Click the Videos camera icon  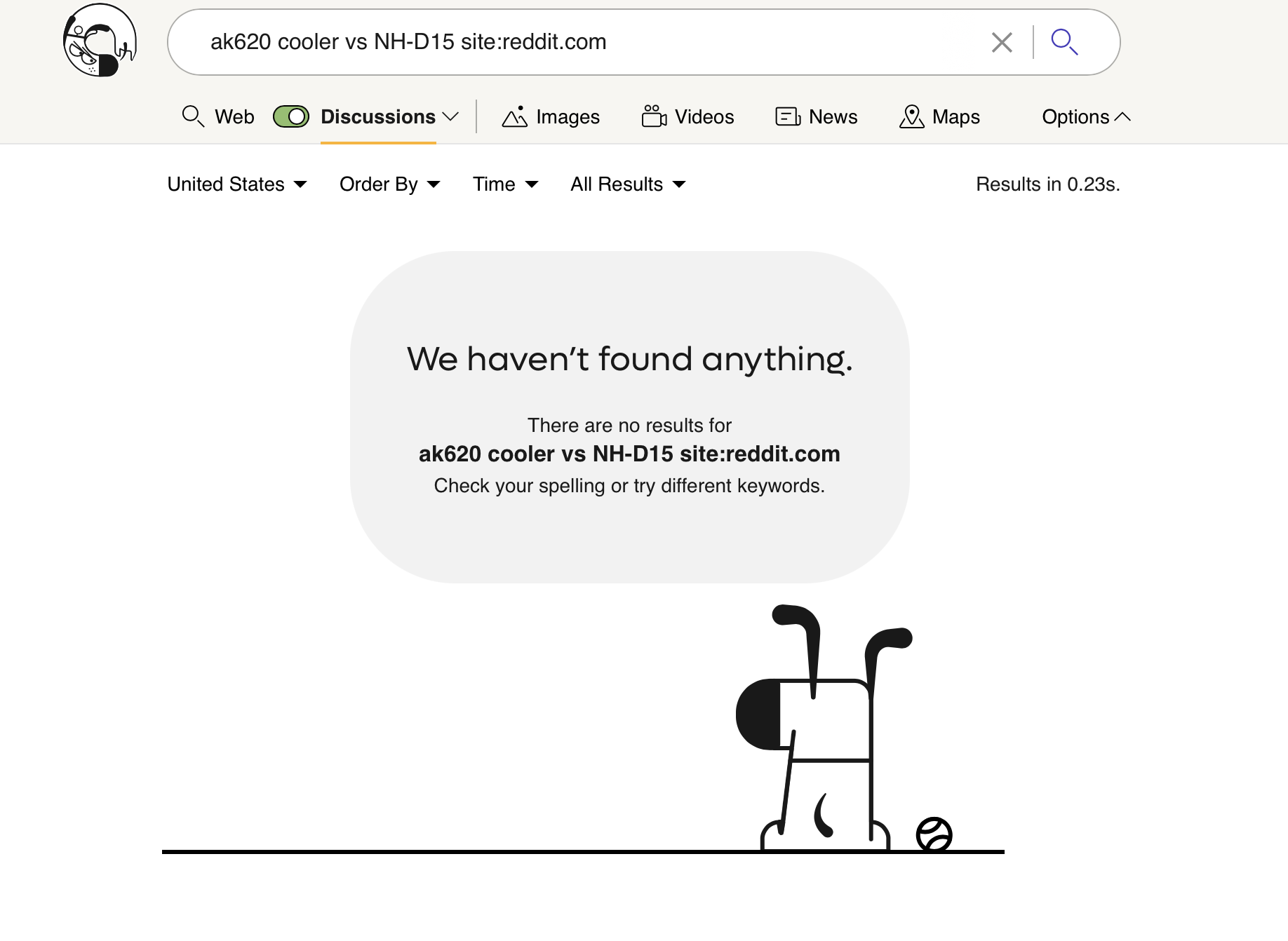click(x=654, y=116)
